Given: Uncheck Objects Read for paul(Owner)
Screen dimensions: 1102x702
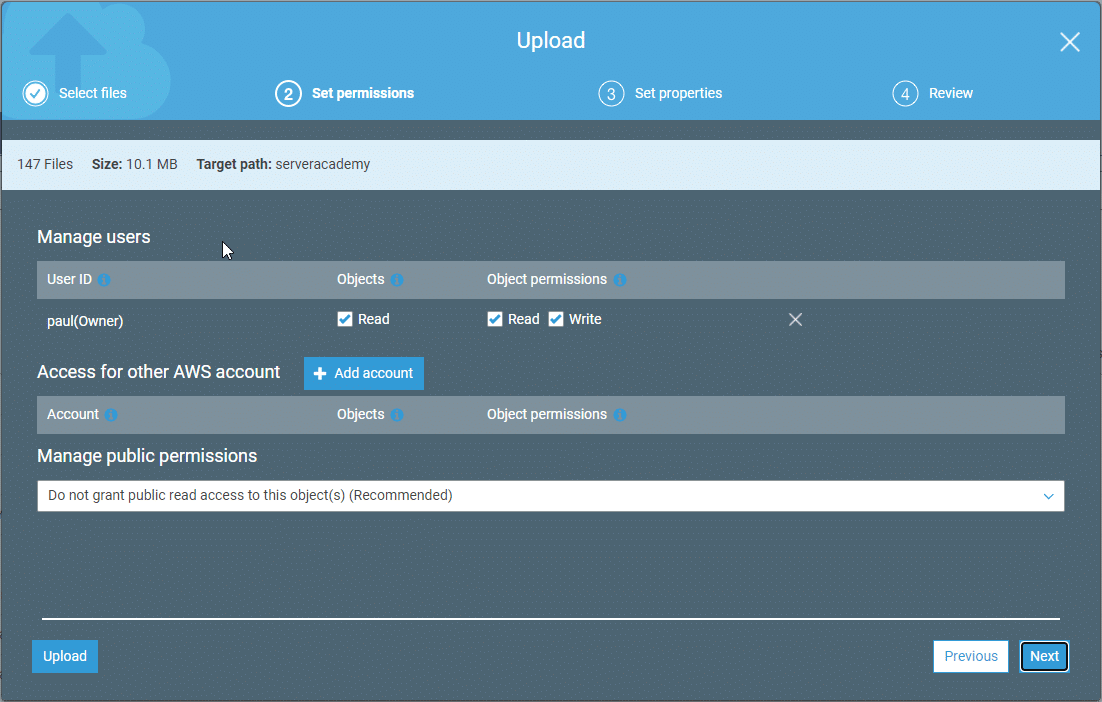Looking at the screenshot, I should point(345,320).
